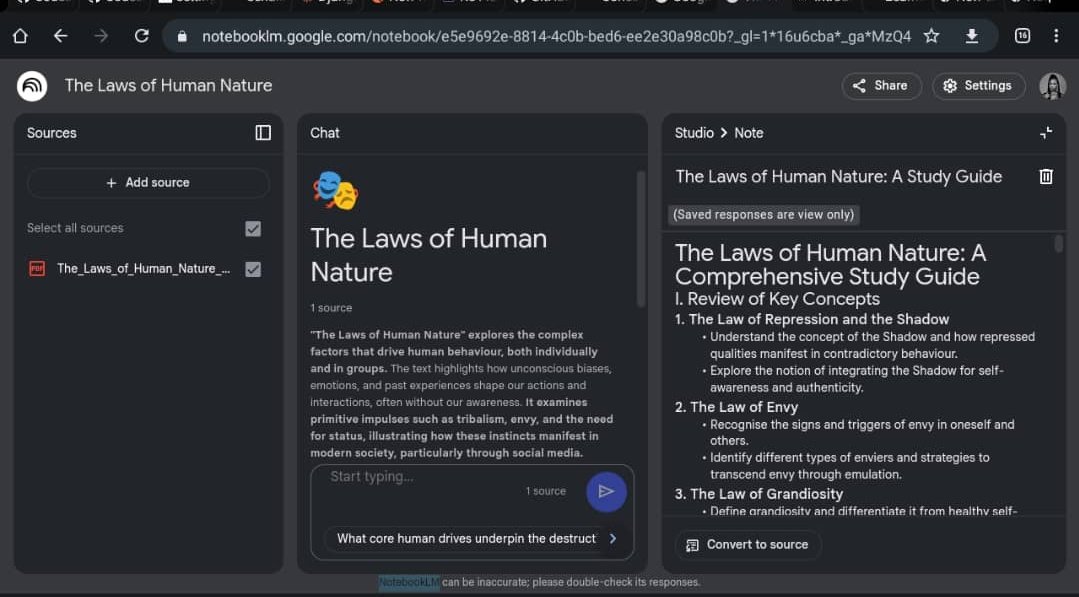The width and height of the screenshot is (1079, 597).
Task: Delete the Study Guide note
Action: click(x=1046, y=176)
